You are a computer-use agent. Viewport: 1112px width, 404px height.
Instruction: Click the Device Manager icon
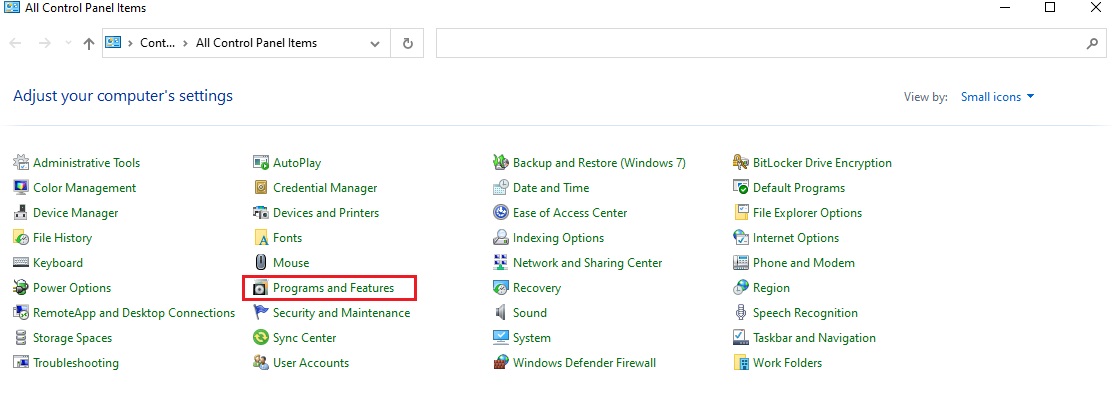[x=21, y=213]
